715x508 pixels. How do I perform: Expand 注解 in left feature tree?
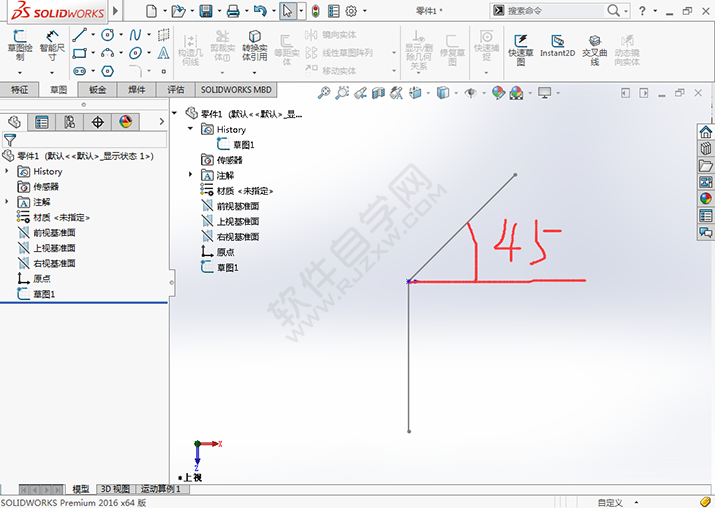click(x=6, y=202)
